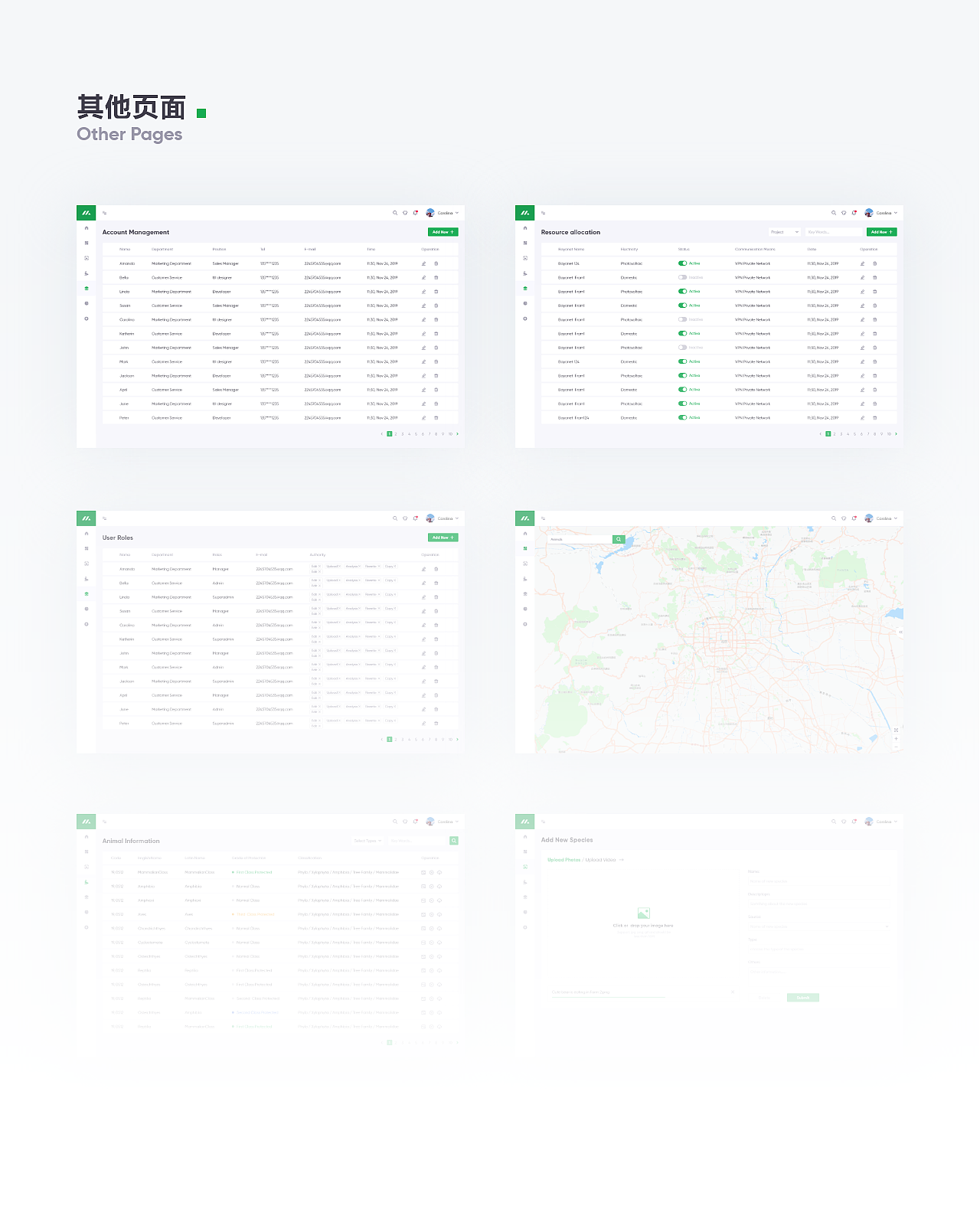This screenshot has width=980, height=1232.
Task: Click Key Words field in Resource allocation
Action: click(x=834, y=232)
